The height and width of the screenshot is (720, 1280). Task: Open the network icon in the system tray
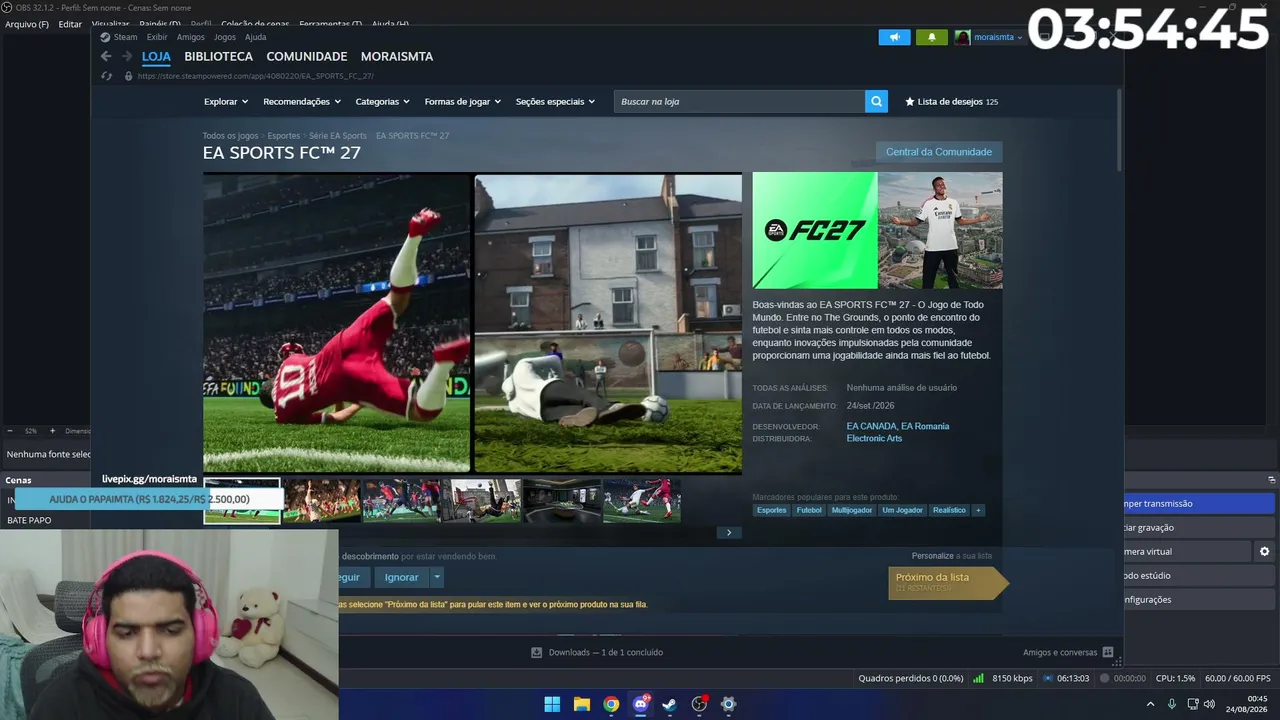[x=1193, y=704]
